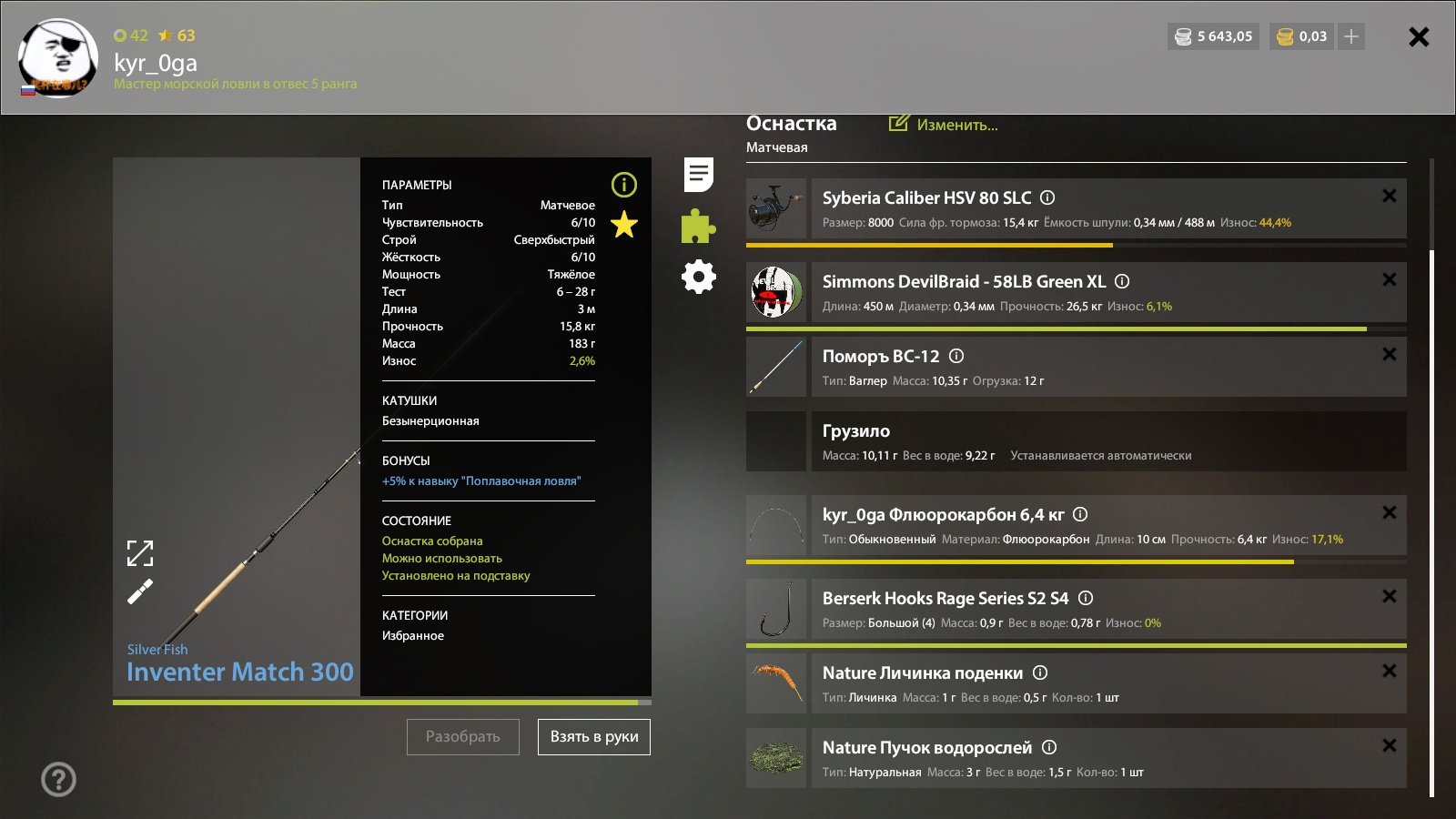Image resolution: width=1456 pixels, height=819 pixels.
Task: Show info for Berserk Hooks Rage Series
Action: [x=1086, y=598]
